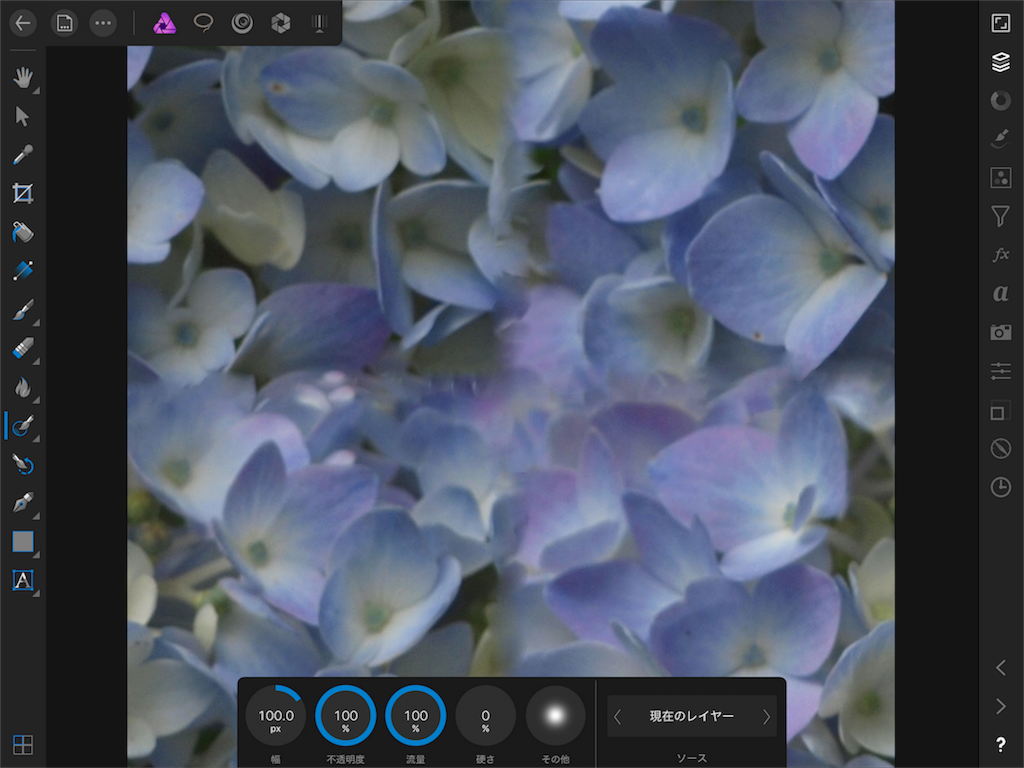Select the highlighted Healing brush tool
1024x768 pixels.
[x=23, y=426]
